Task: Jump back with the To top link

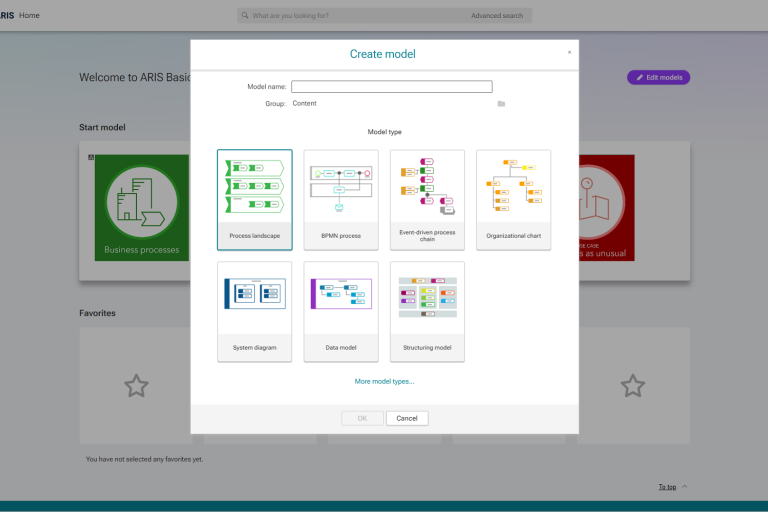Action: click(x=667, y=487)
